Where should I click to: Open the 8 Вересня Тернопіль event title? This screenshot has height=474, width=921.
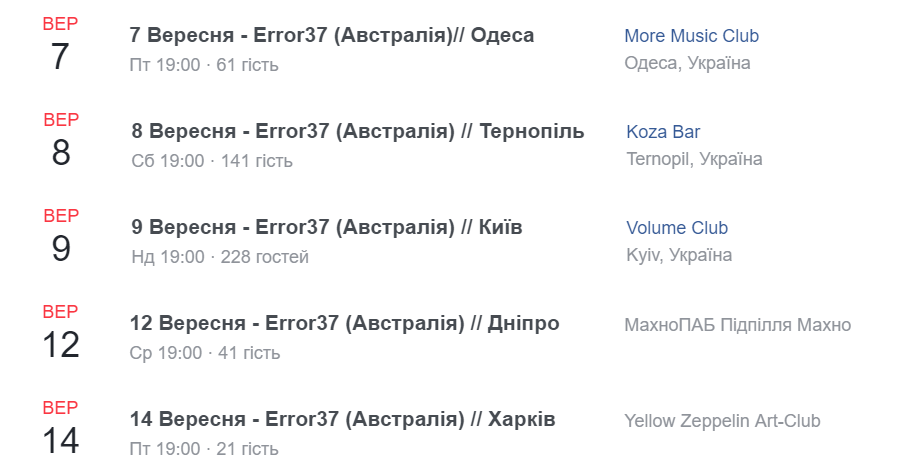coord(357,132)
